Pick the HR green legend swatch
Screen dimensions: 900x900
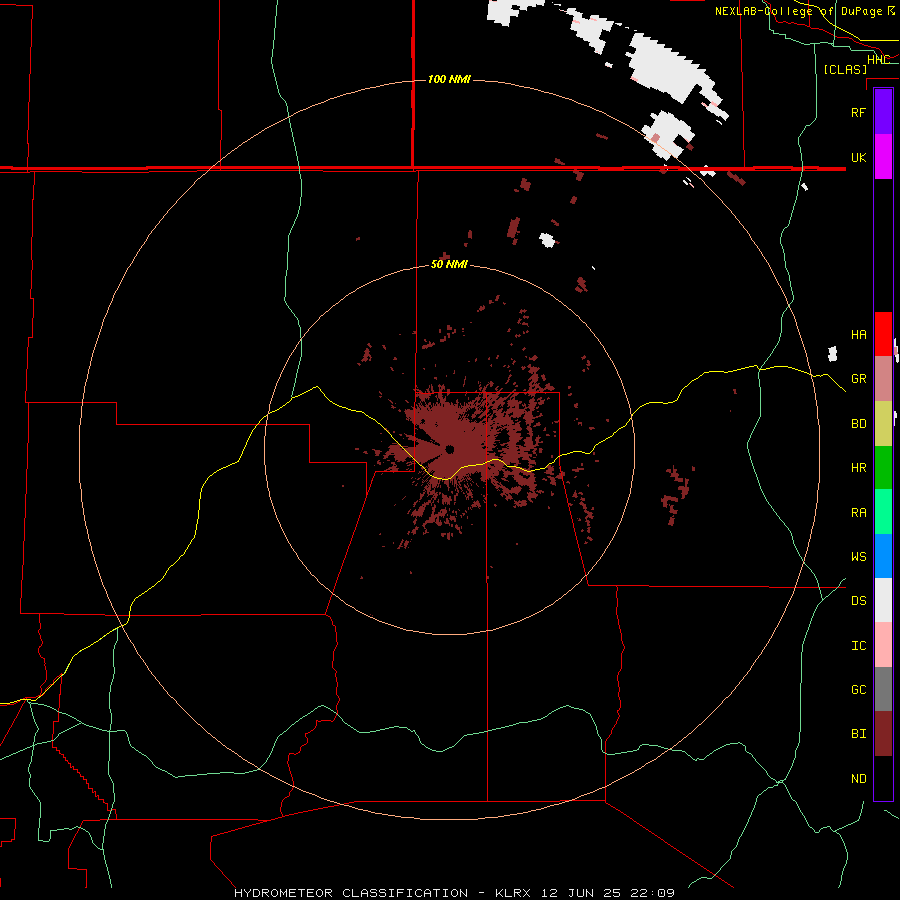tap(883, 468)
